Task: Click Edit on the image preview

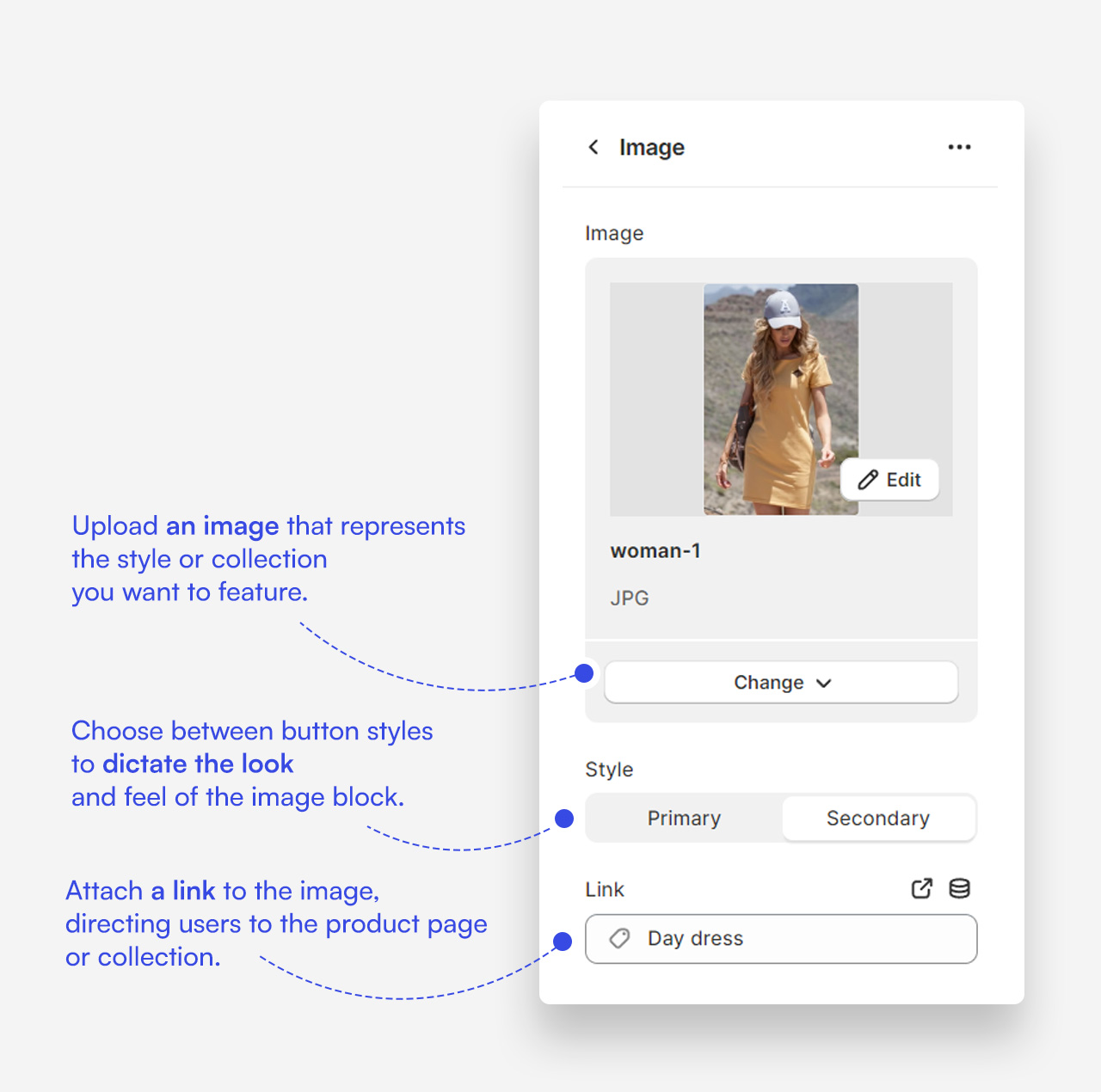Action: pyautogui.click(x=889, y=480)
